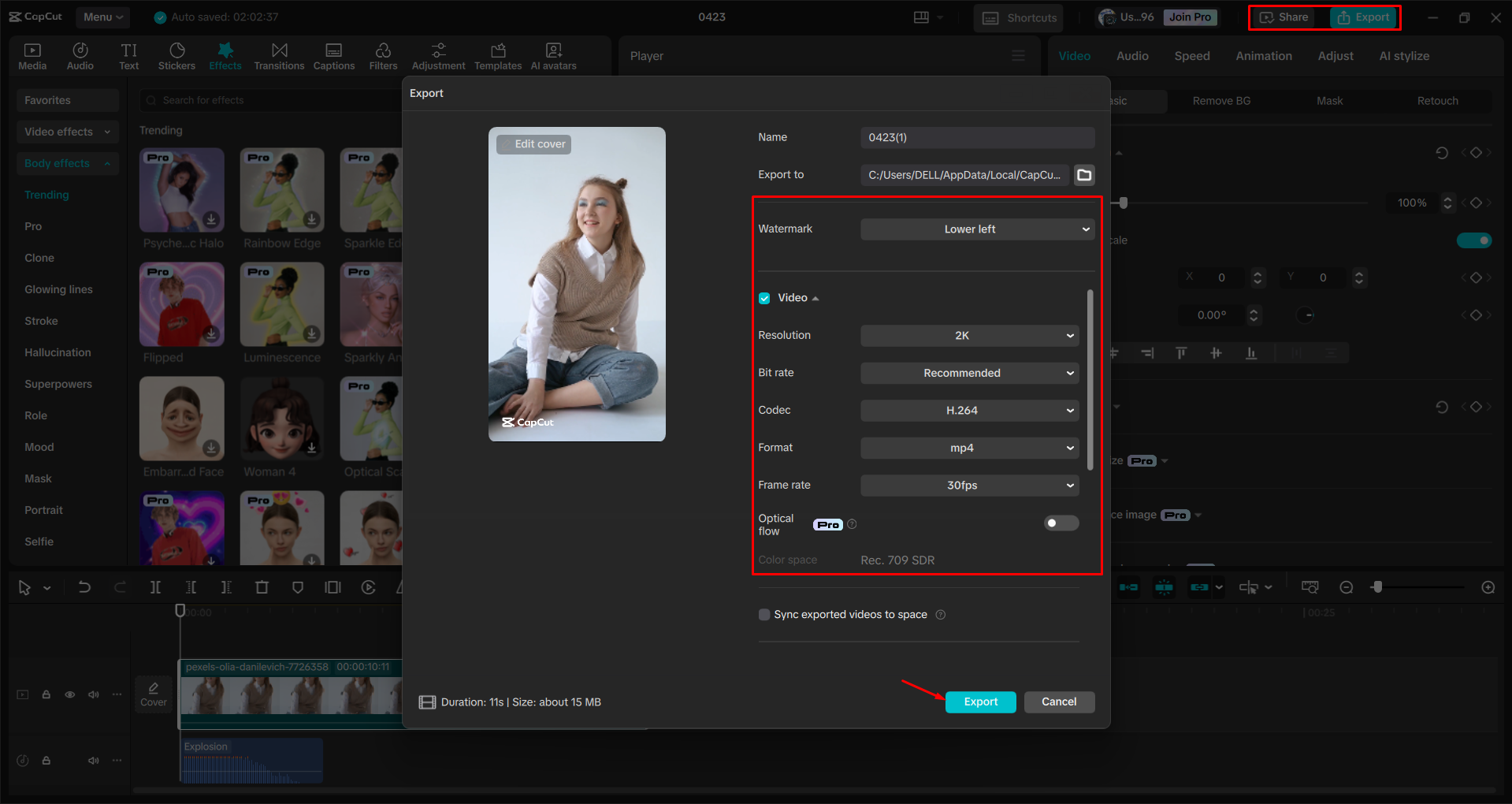1512x804 pixels.
Task: Adjust the timeline zoom slider
Action: click(x=1377, y=587)
